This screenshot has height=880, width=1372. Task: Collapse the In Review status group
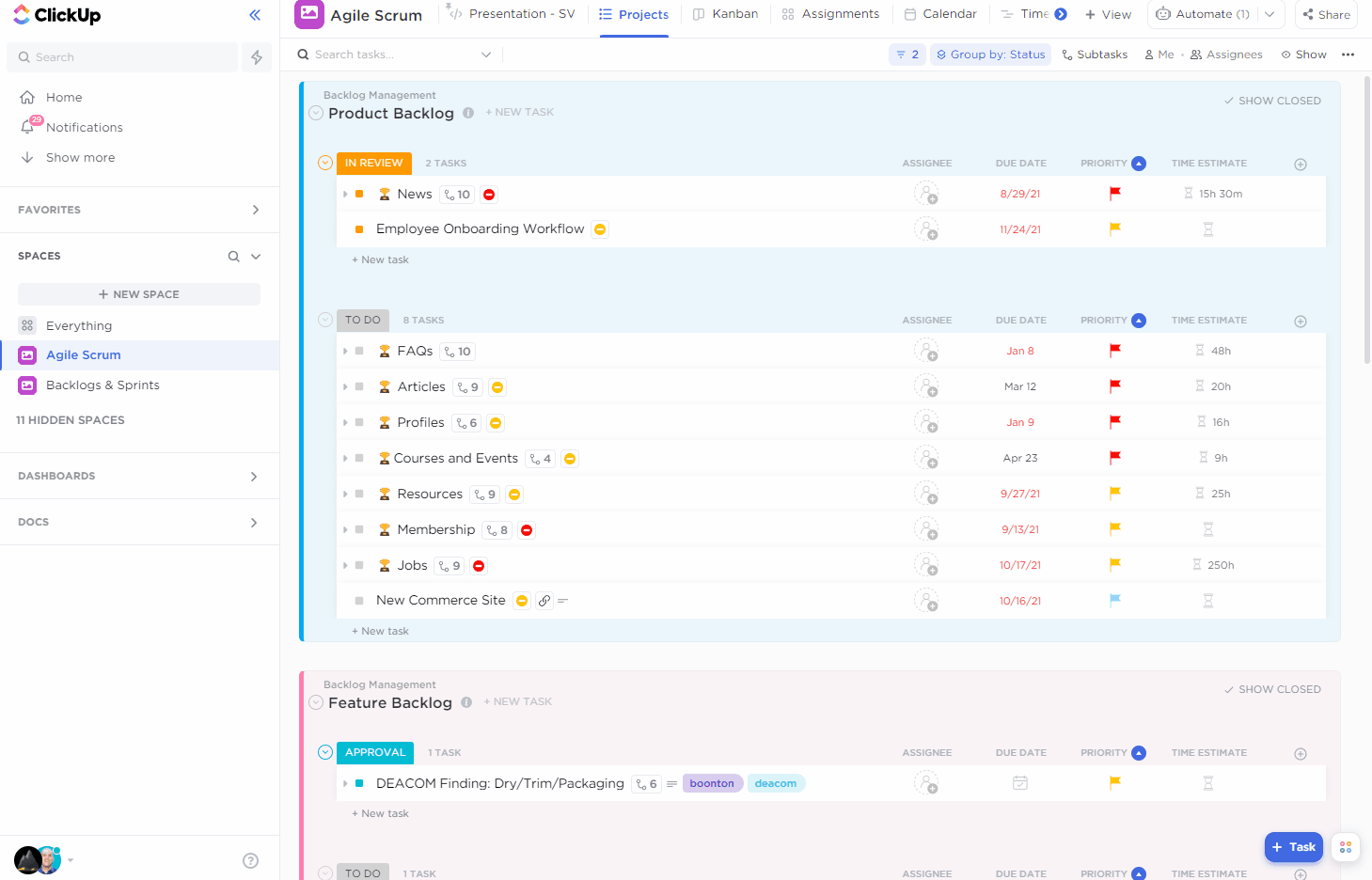pyautogui.click(x=325, y=164)
